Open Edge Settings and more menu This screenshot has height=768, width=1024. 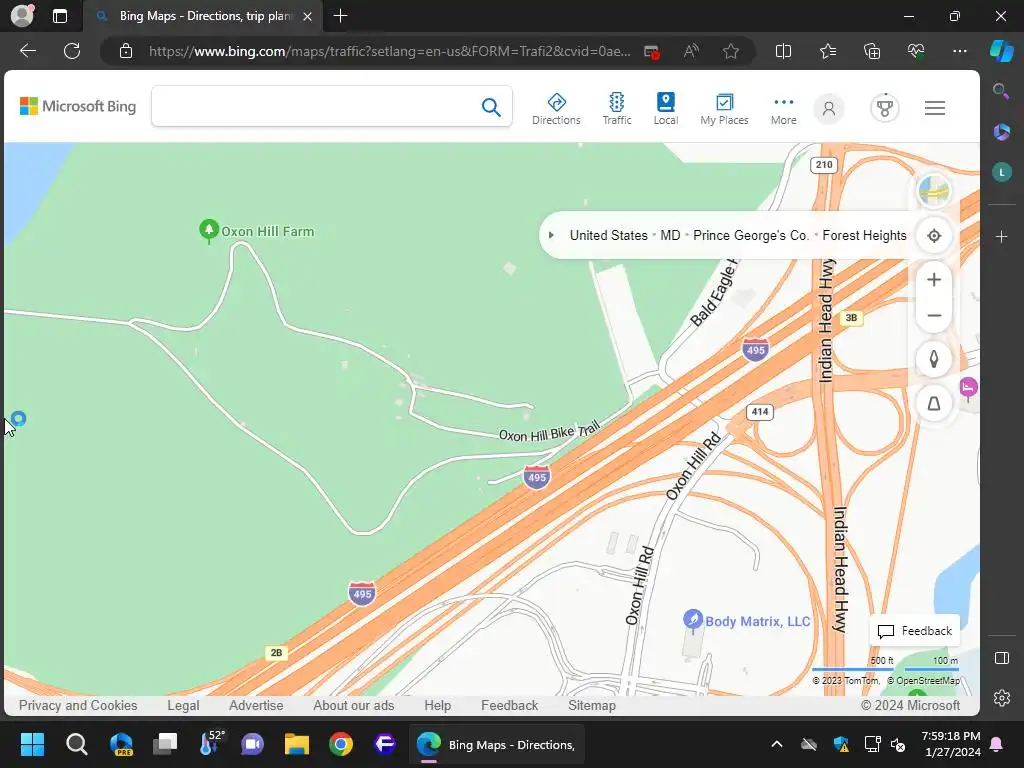(959, 51)
